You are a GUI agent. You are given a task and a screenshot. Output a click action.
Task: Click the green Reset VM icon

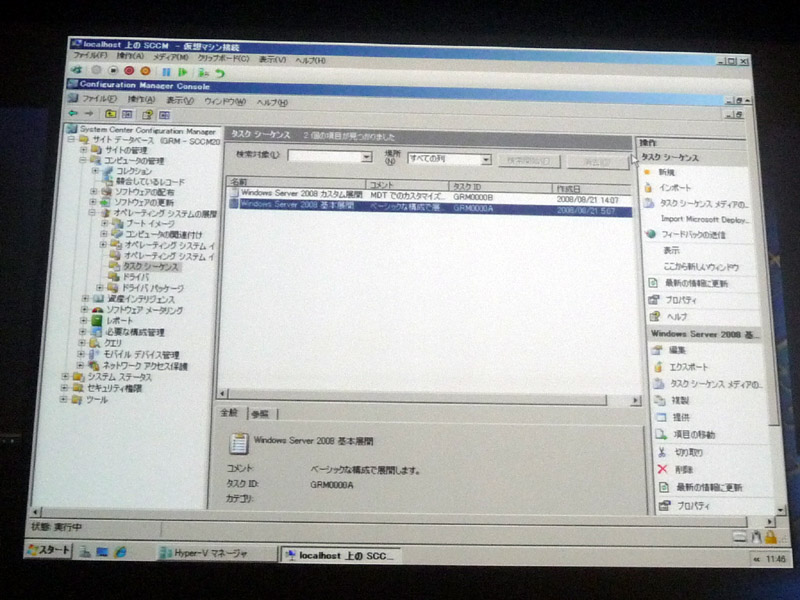(183, 72)
